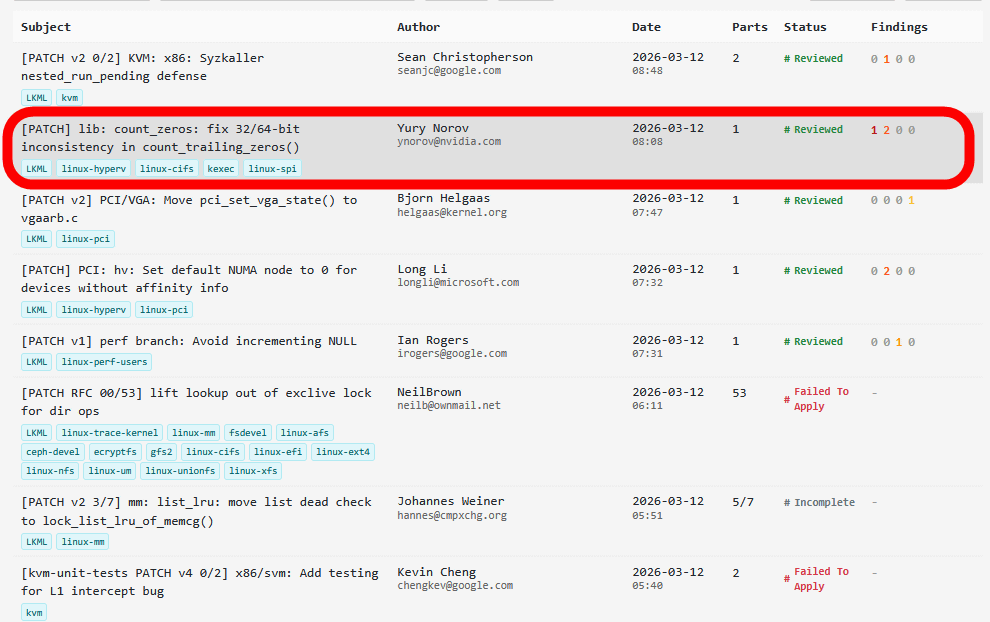This screenshot has height=622, width=990.
Task: Click the linux-spi tag
Action: pyautogui.click(x=272, y=169)
